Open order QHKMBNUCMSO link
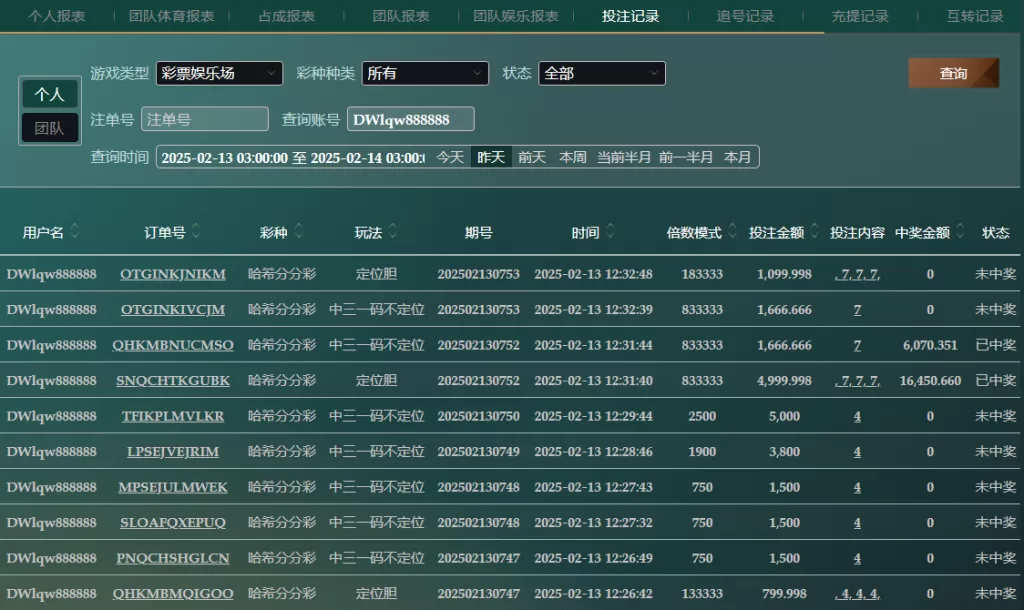This screenshot has width=1024, height=610. (x=173, y=345)
